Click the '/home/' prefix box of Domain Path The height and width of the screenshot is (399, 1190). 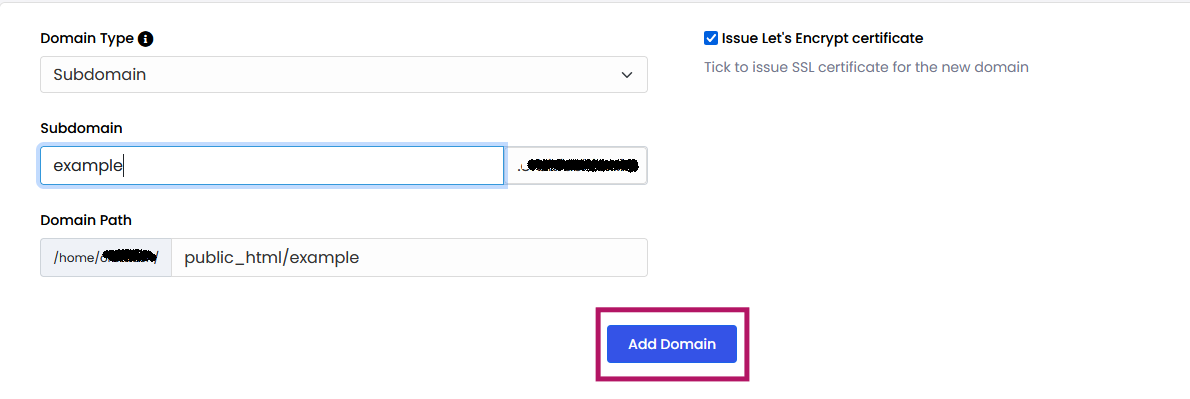tap(106, 258)
